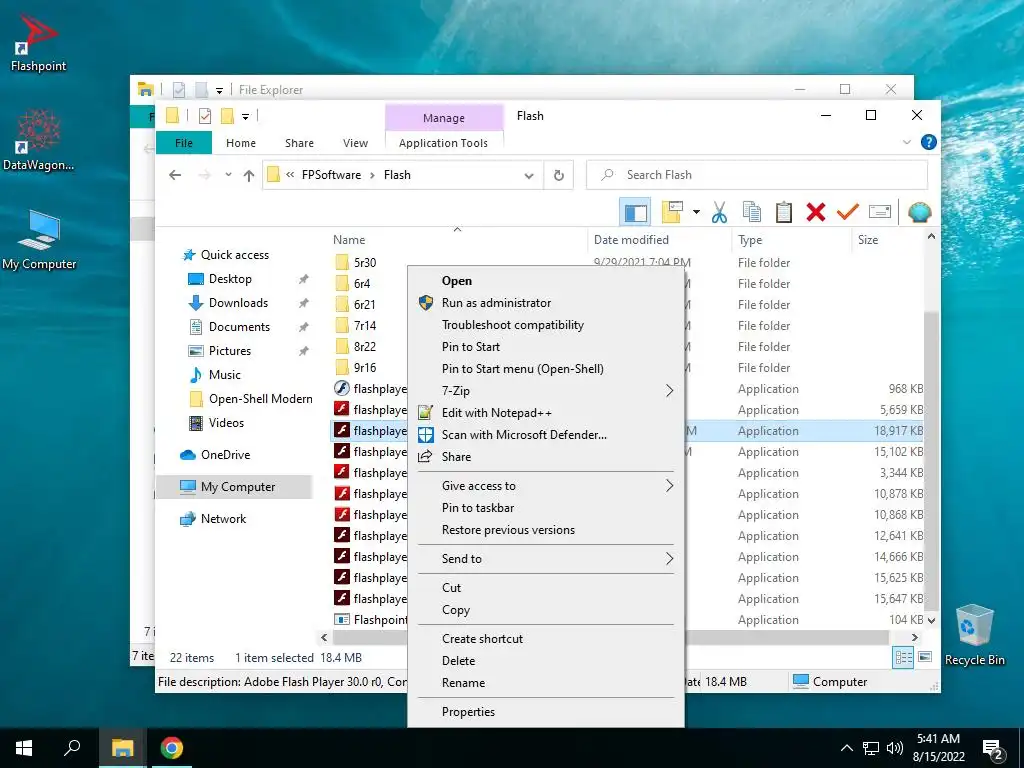Click the red X Delete toolbar icon
1024x768 pixels.
tap(816, 212)
